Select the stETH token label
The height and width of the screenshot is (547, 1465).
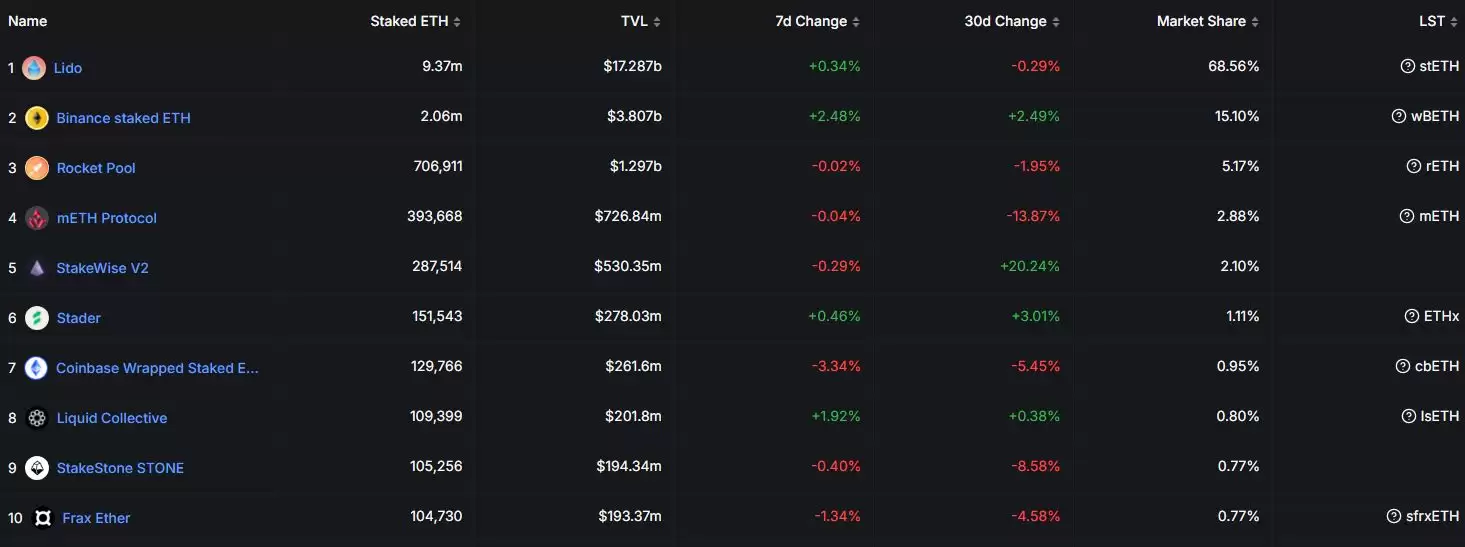[1440, 66]
